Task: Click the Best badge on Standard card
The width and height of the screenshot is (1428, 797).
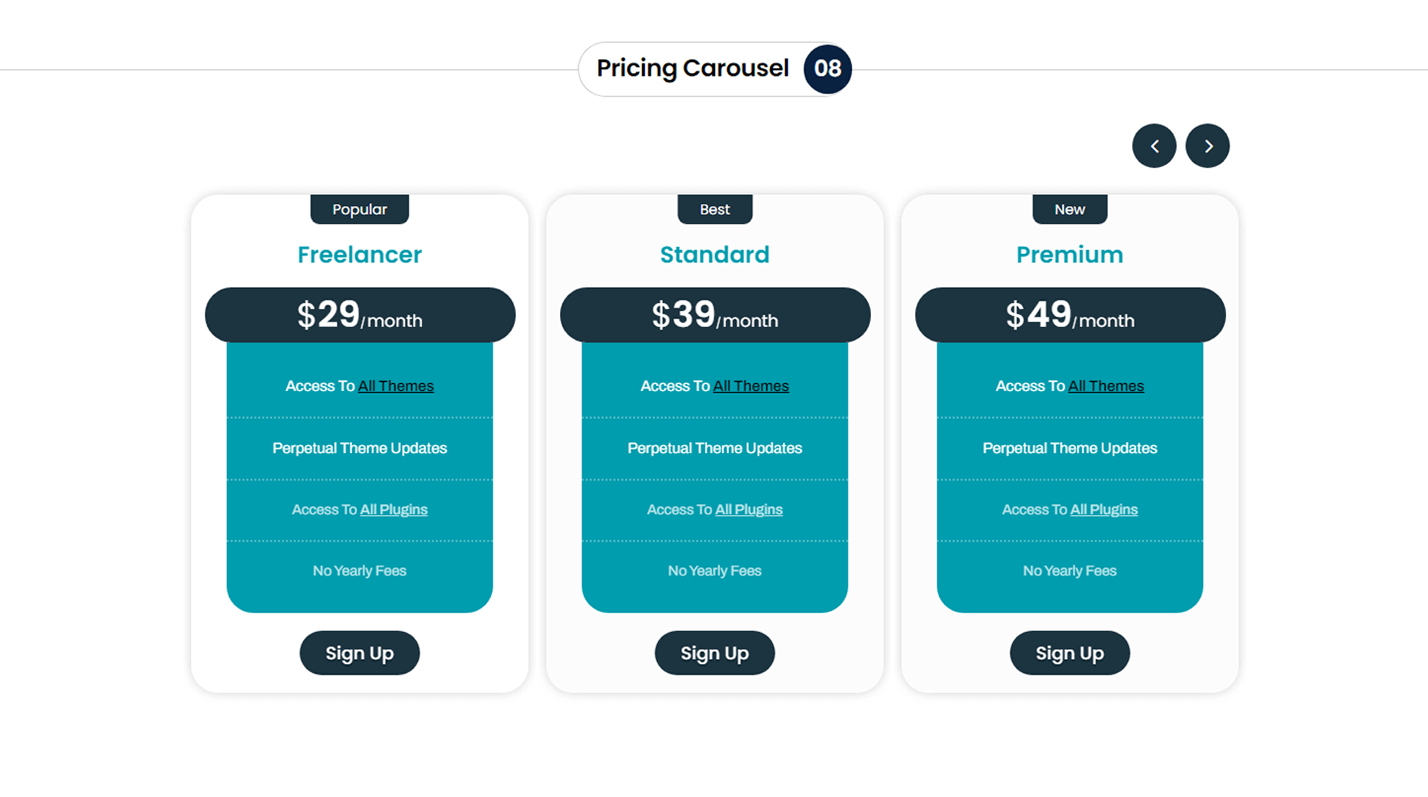Action: click(x=714, y=209)
